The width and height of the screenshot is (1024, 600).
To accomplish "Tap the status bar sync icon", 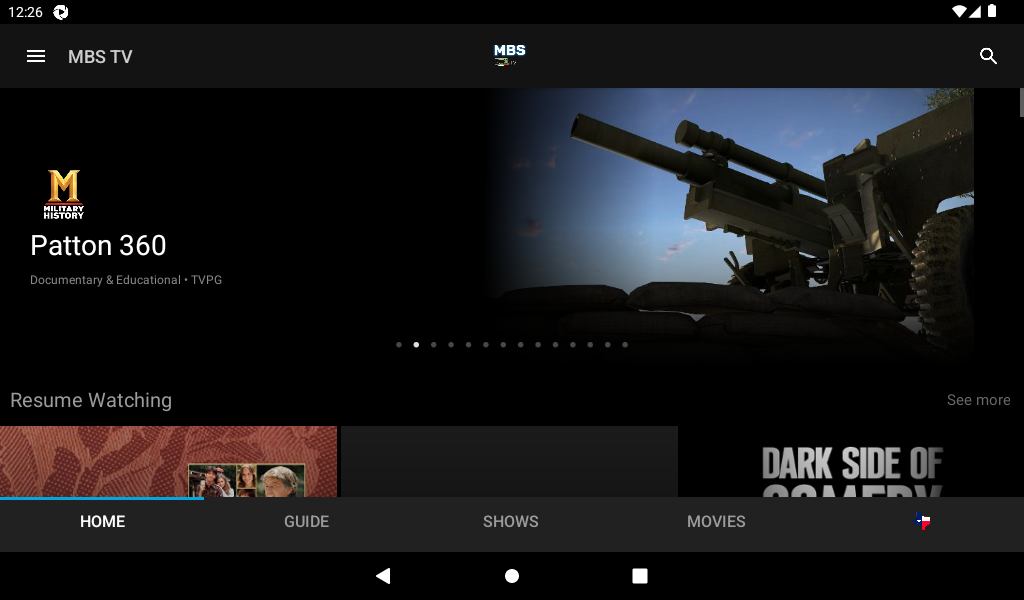I will pos(61,12).
